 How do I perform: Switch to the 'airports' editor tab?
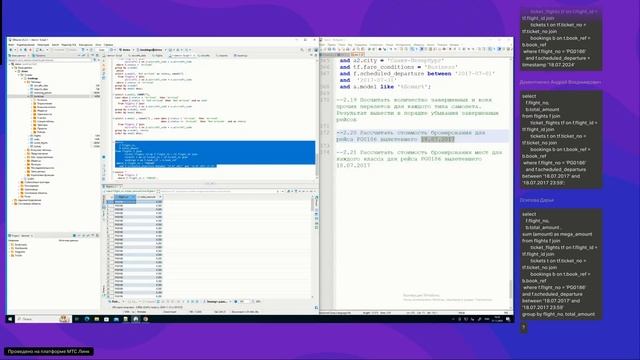click(222, 56)
